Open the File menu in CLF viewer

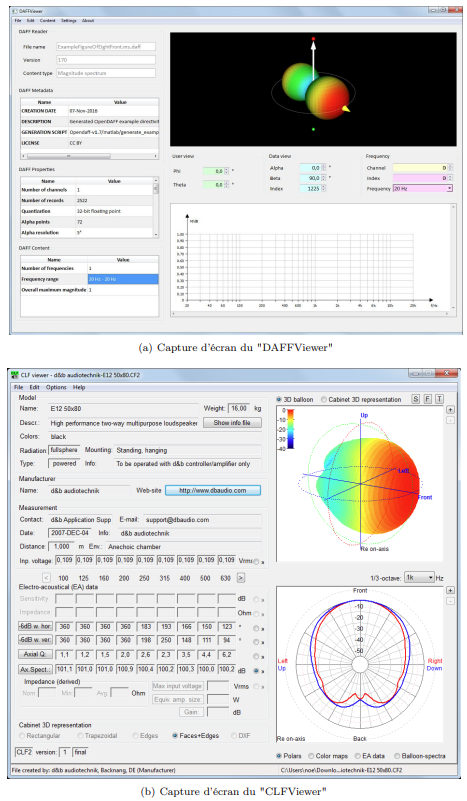tap(18, 387)
